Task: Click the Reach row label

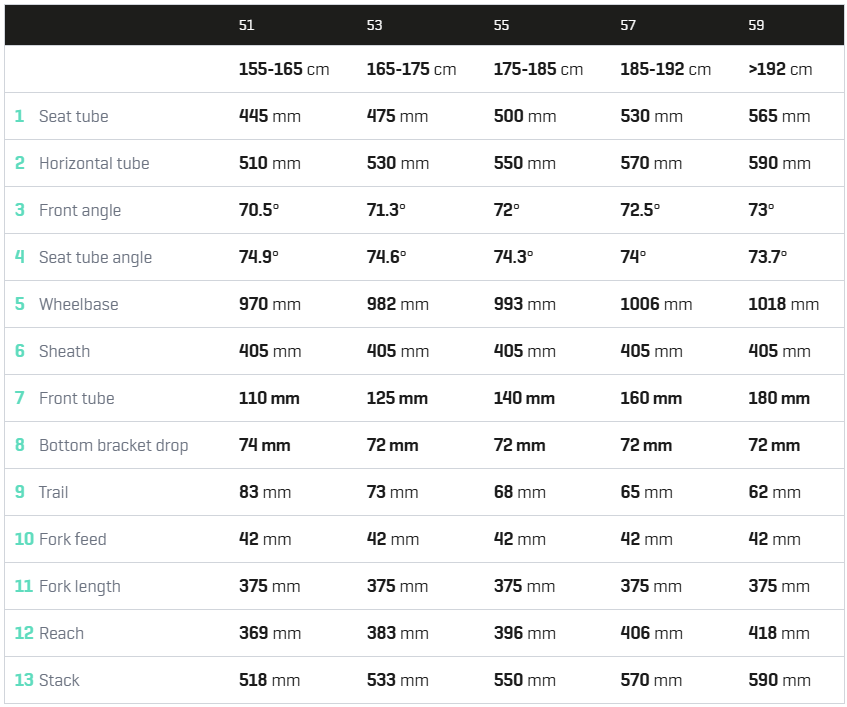Action: (x=62, y=633)
